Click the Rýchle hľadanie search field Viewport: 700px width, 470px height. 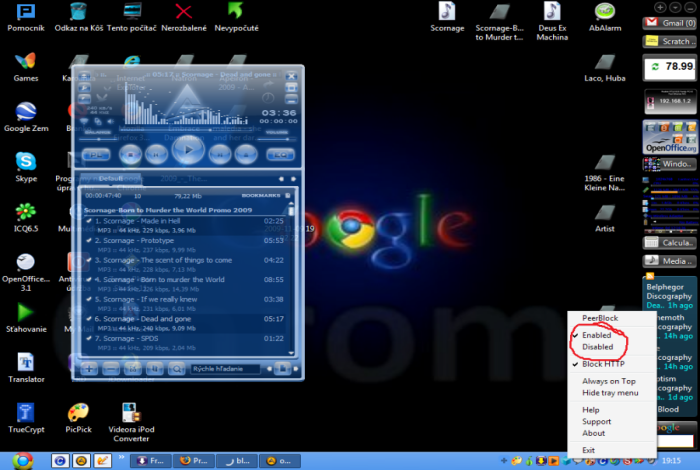[225, 369]
